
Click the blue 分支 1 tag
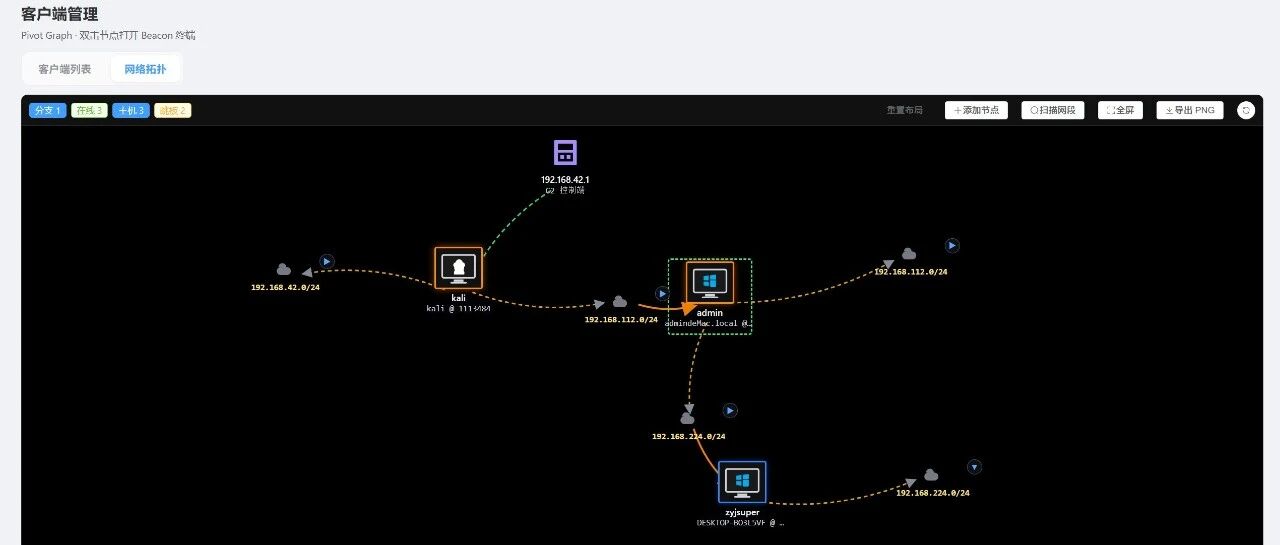tap(48, 110)
